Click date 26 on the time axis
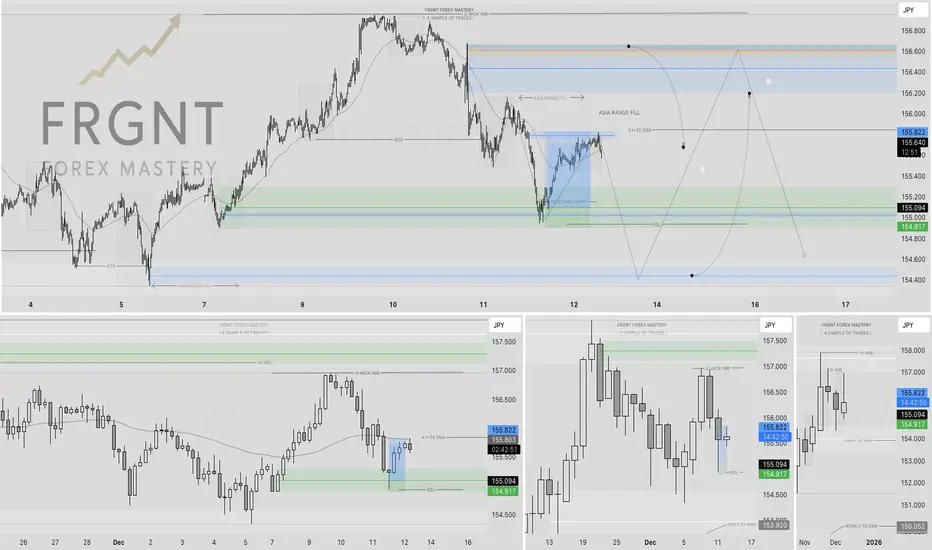This screenshot has height=550, width=932. (x=24, y=542)
